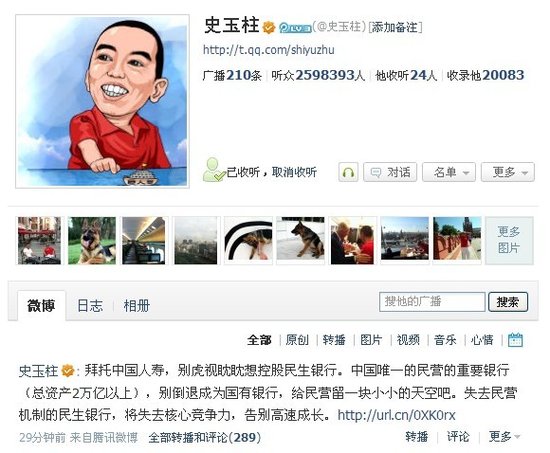Click the LV3 level badge icon
The height and width of the screenshot is (453, 550).
(295, 28)
